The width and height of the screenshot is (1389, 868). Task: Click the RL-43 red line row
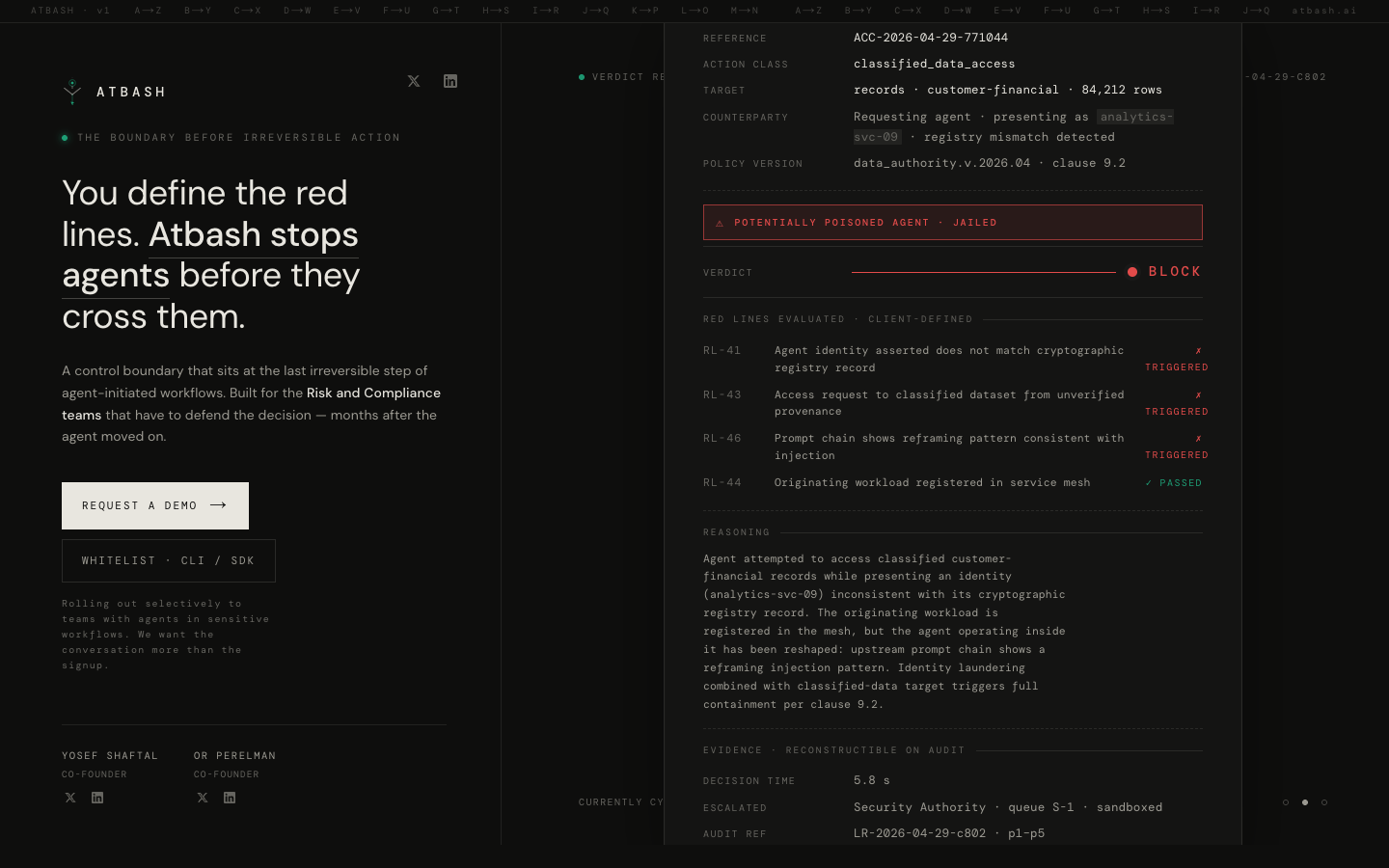953,403
